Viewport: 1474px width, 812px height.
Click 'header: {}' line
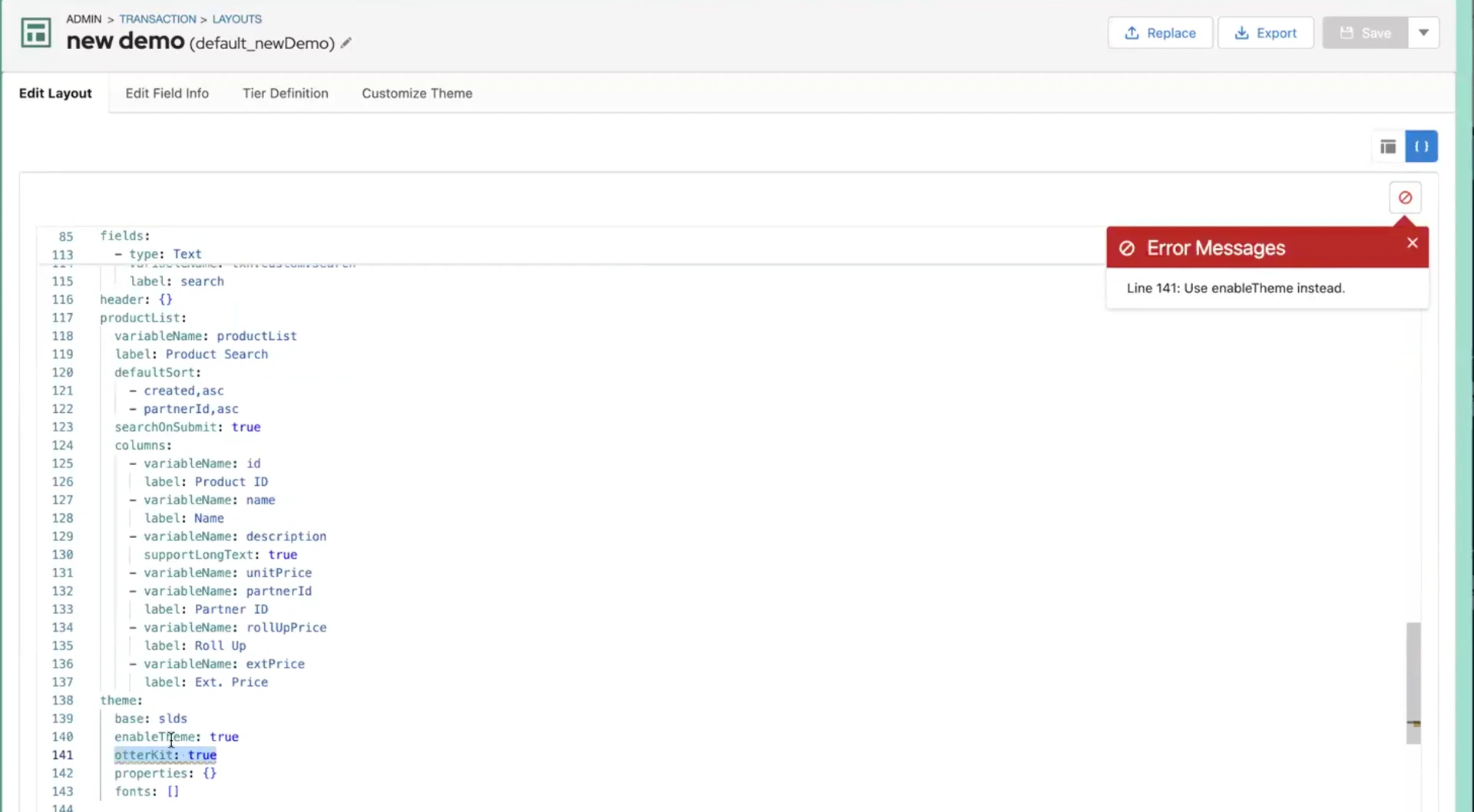(x=136, y=300)
